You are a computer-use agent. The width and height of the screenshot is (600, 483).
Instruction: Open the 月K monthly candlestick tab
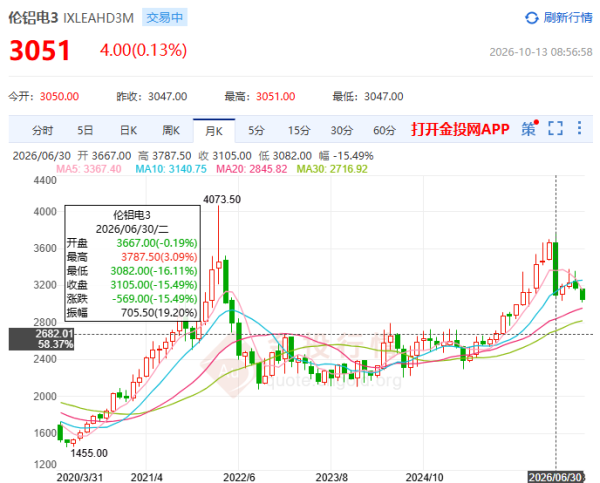[214, 131]
